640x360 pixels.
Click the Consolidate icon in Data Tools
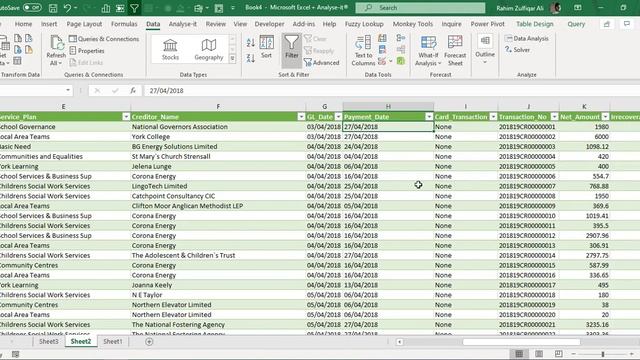[401, 38]
